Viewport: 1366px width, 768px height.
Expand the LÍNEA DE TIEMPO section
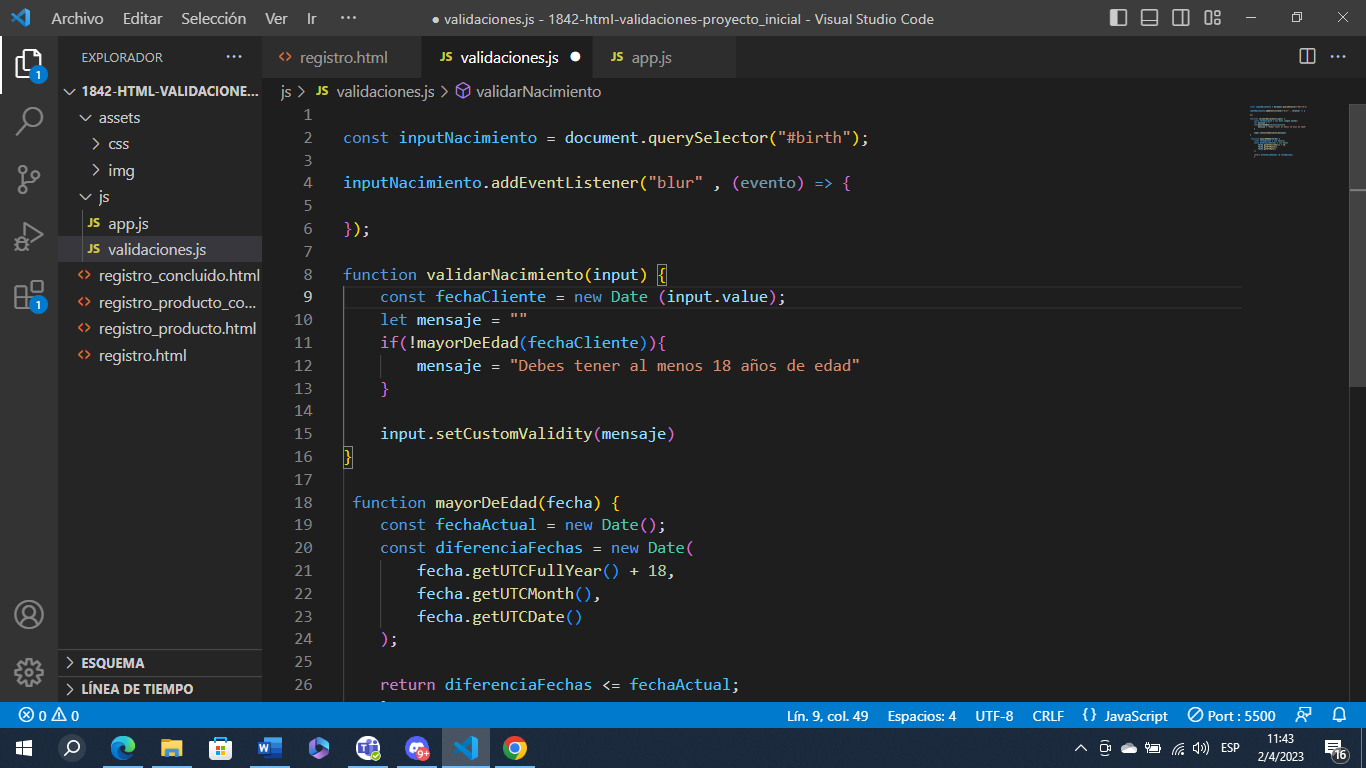pyautogui.click(x=160, y=689)
